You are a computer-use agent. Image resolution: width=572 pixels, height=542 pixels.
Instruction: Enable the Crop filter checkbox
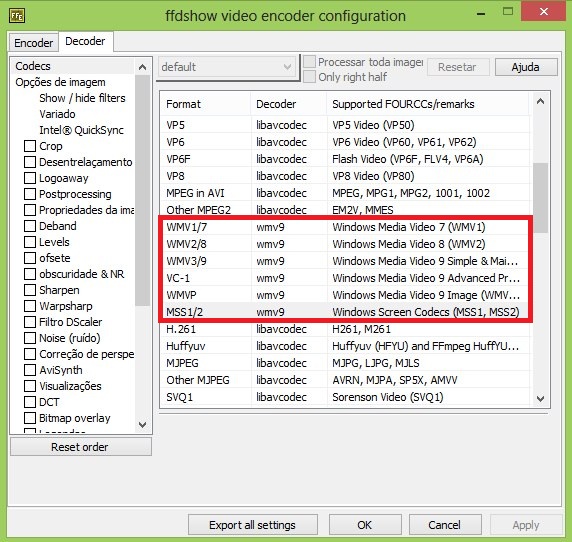point(30,146)
